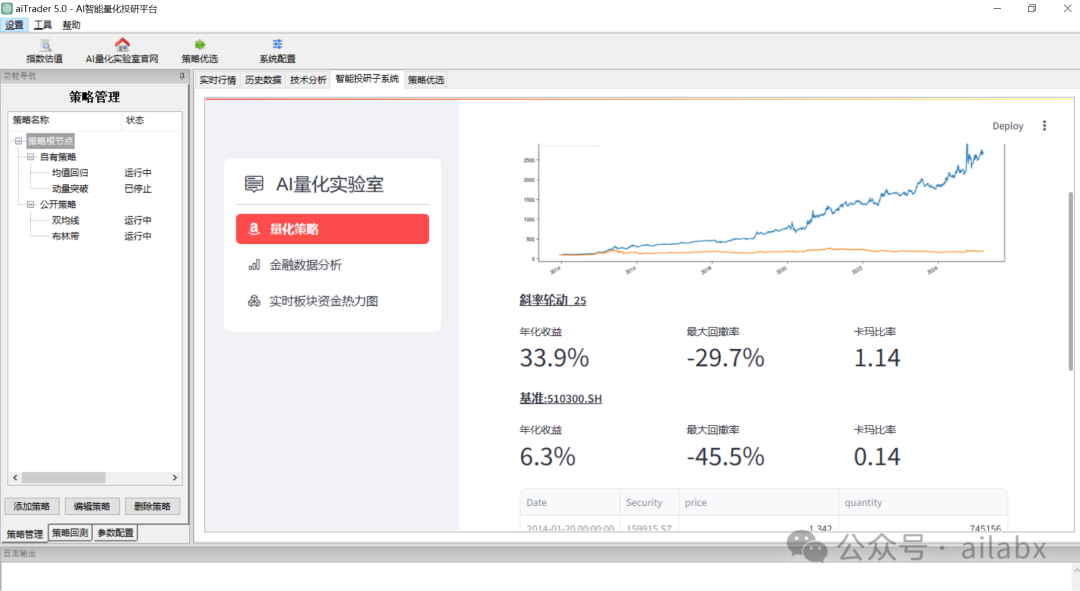This screenshot has height=591, width=1080.
Task: Open the 参数配置 bottom tab
Action: coord(116,532)
